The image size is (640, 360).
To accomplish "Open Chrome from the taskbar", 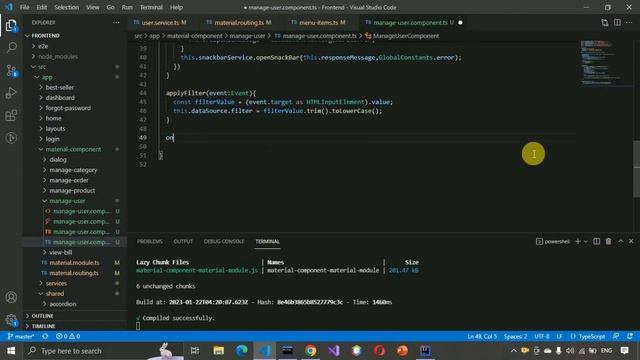I will 311,351.
